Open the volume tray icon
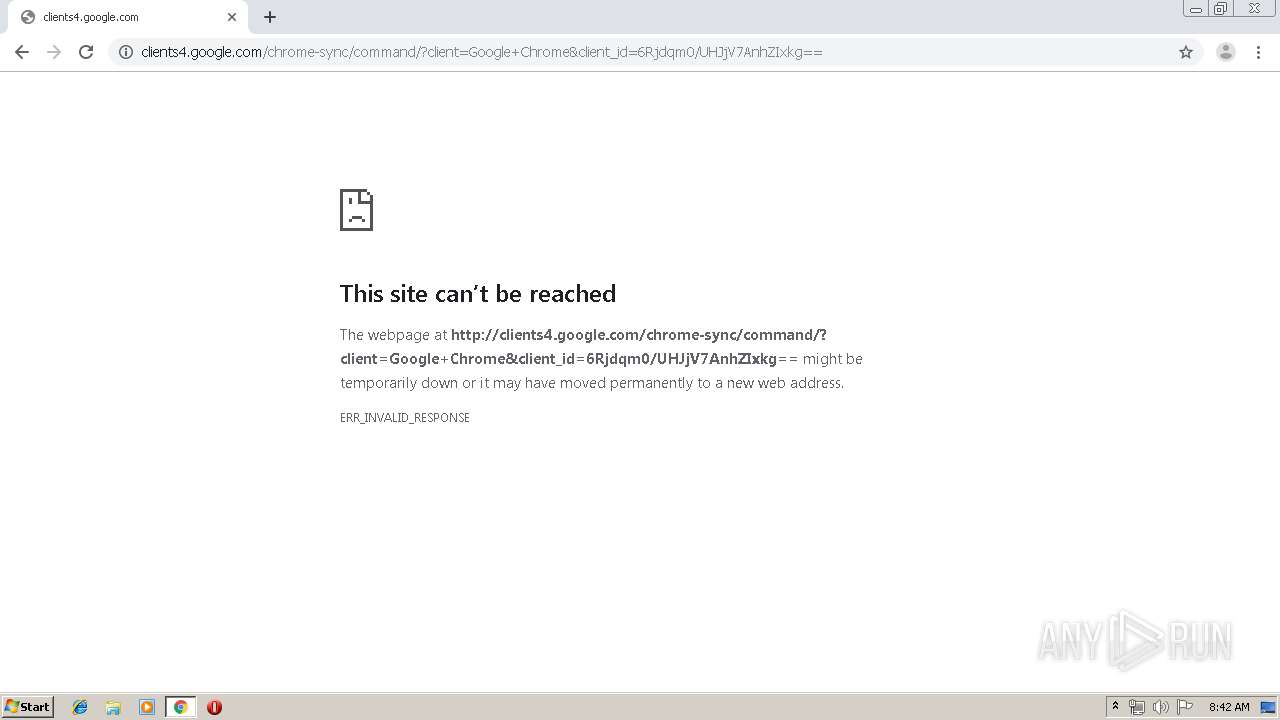The image size is (1280, 720). [x=1161, y=707]
